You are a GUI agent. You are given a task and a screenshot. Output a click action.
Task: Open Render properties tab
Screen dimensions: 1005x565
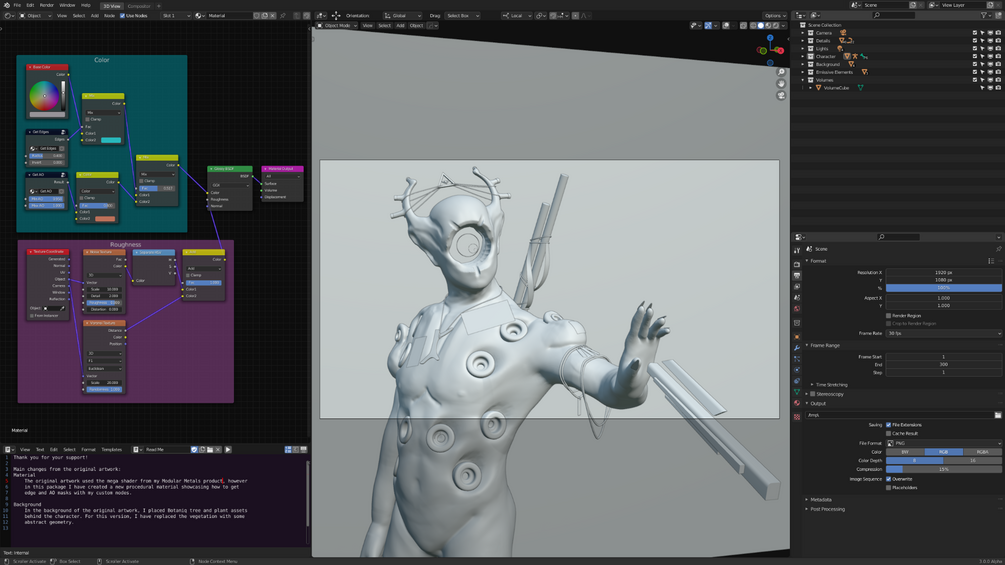(797, 265)
